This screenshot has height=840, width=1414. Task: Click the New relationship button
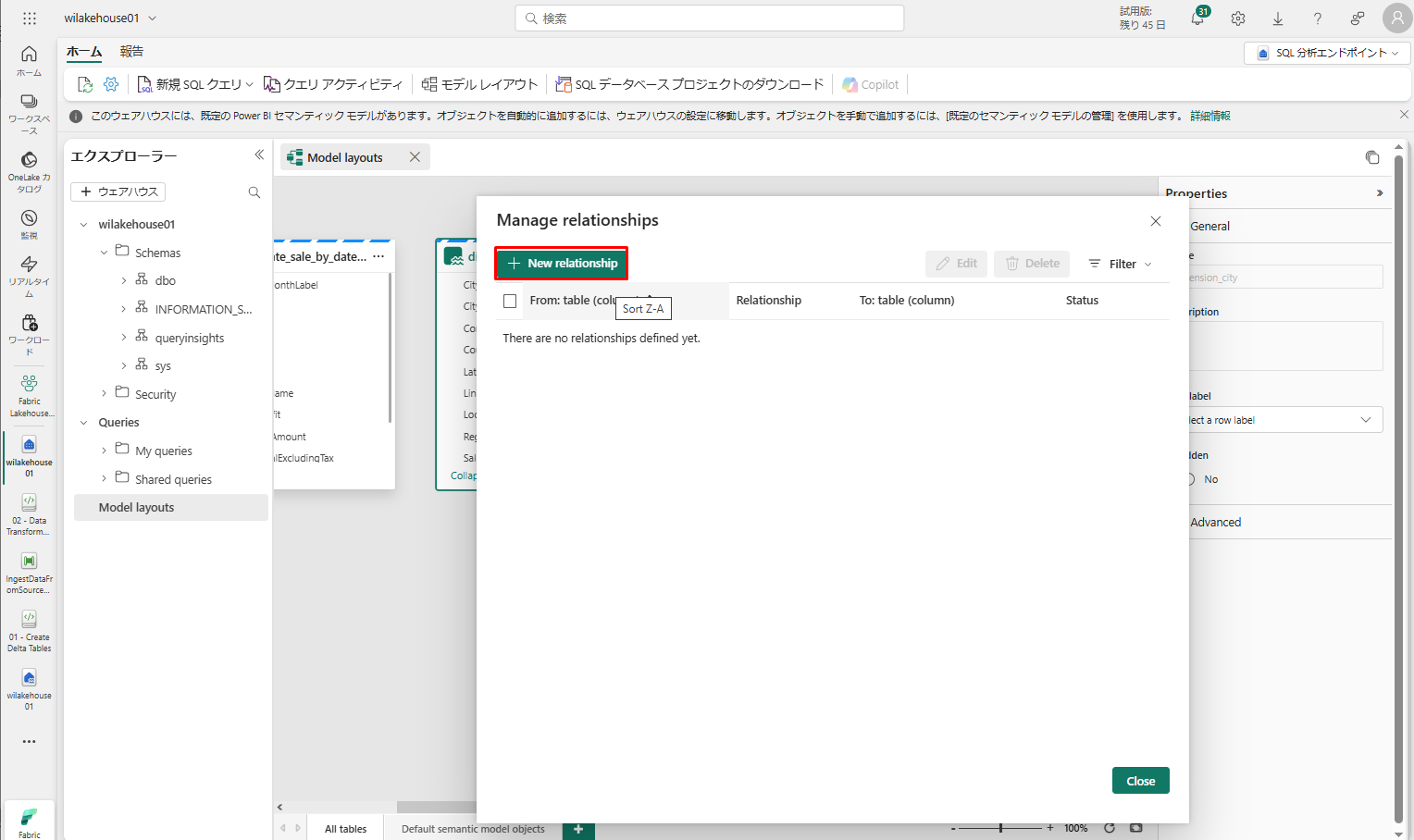click(x=562, y=264)
